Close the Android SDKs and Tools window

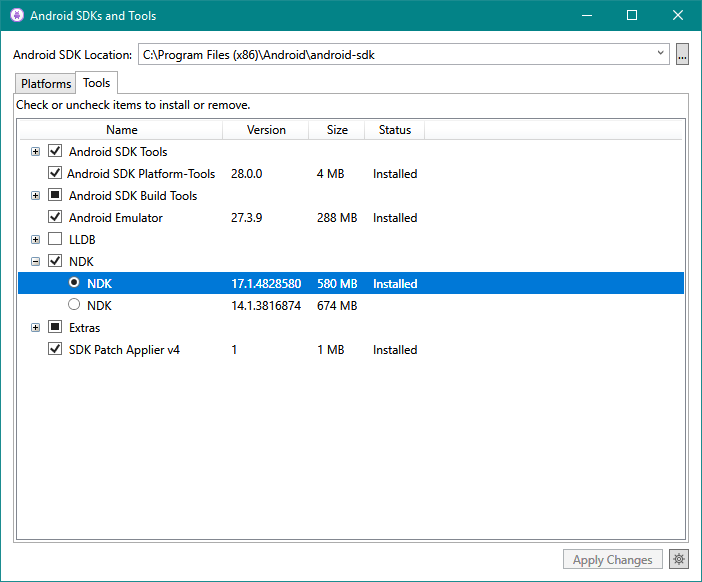(678, 15)
